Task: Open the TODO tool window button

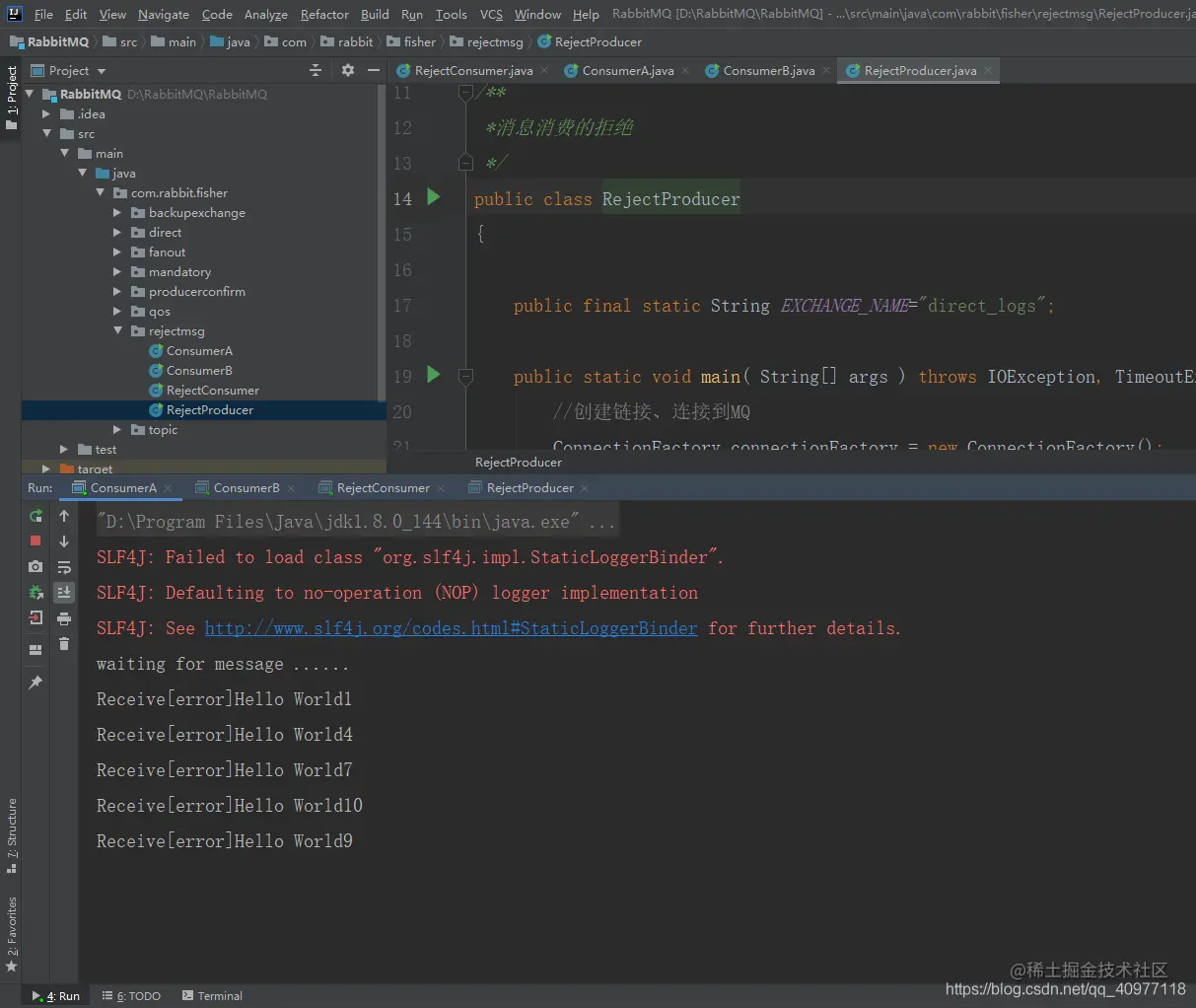Action: 131,995
